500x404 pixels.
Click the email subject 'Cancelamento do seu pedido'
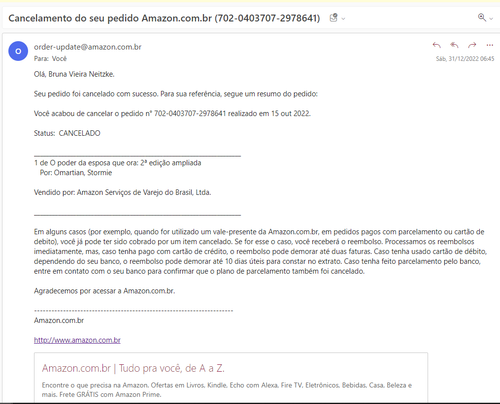coord(164,18)
